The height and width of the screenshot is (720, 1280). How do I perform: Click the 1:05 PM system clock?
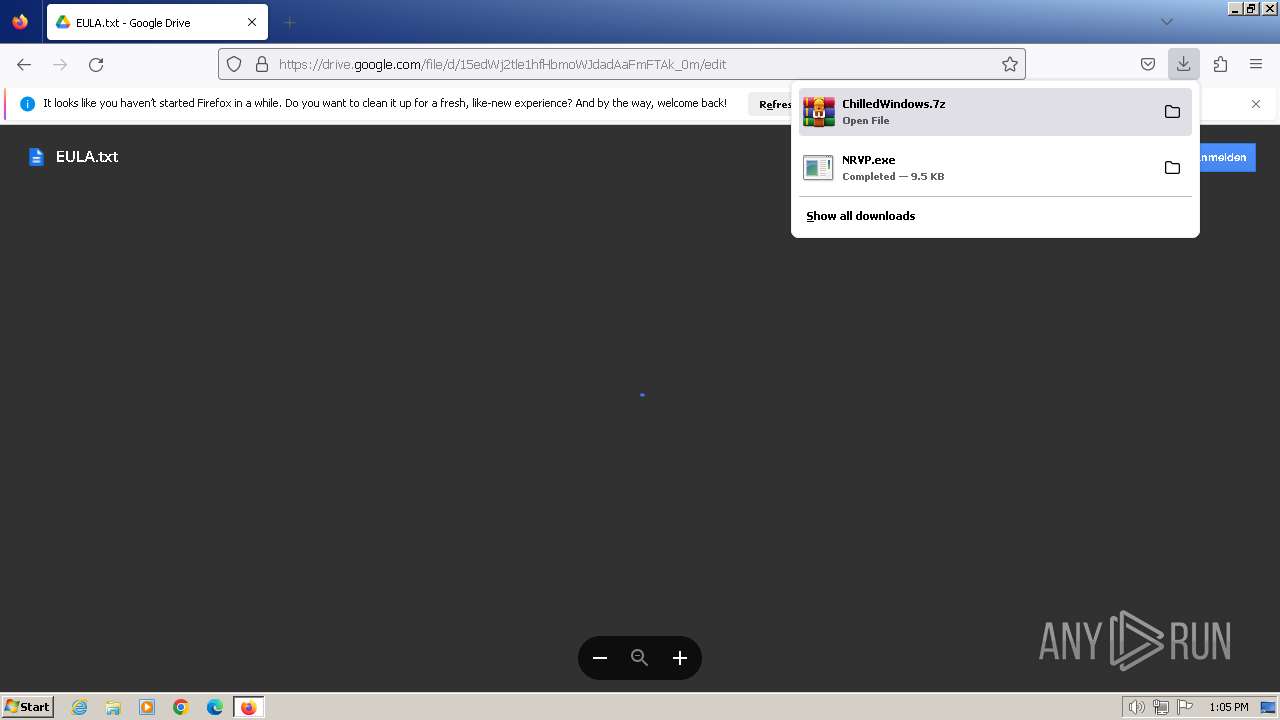tap(1229, 707)
